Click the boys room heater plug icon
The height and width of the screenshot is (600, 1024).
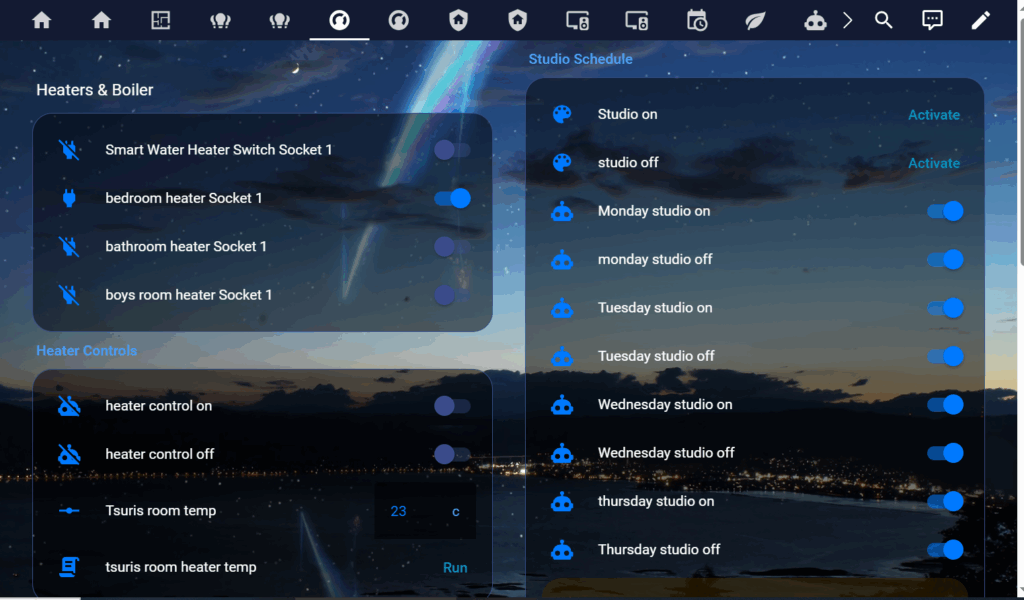point(69,294)
